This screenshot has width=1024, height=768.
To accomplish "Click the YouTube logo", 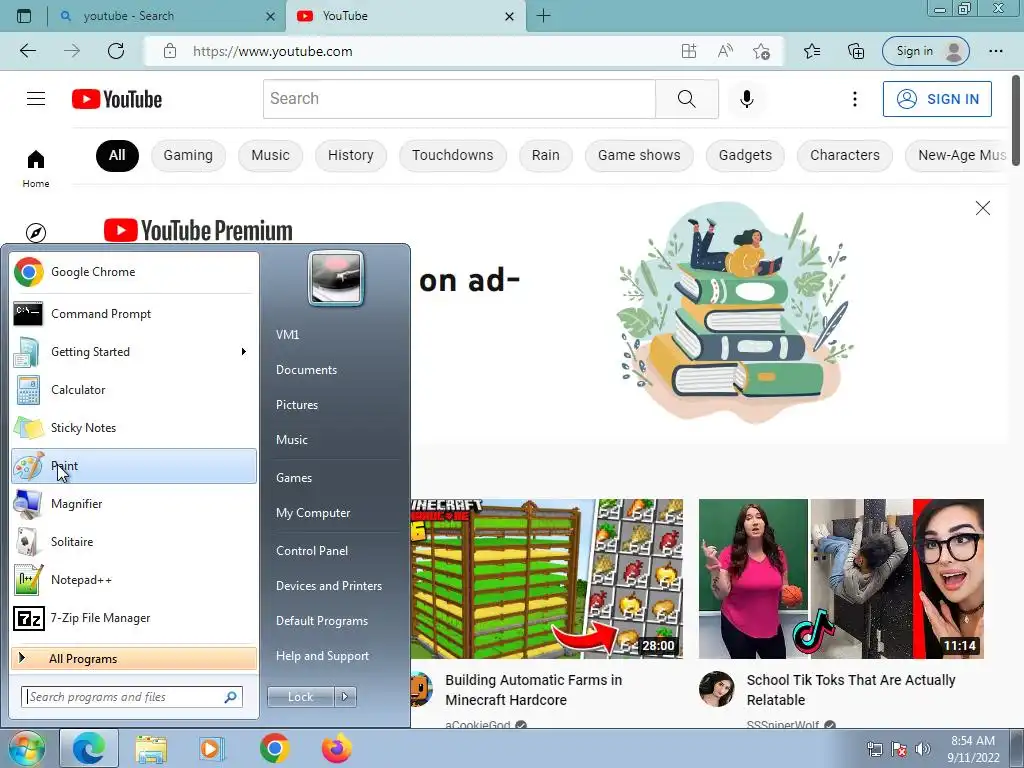I will [117, 99].
